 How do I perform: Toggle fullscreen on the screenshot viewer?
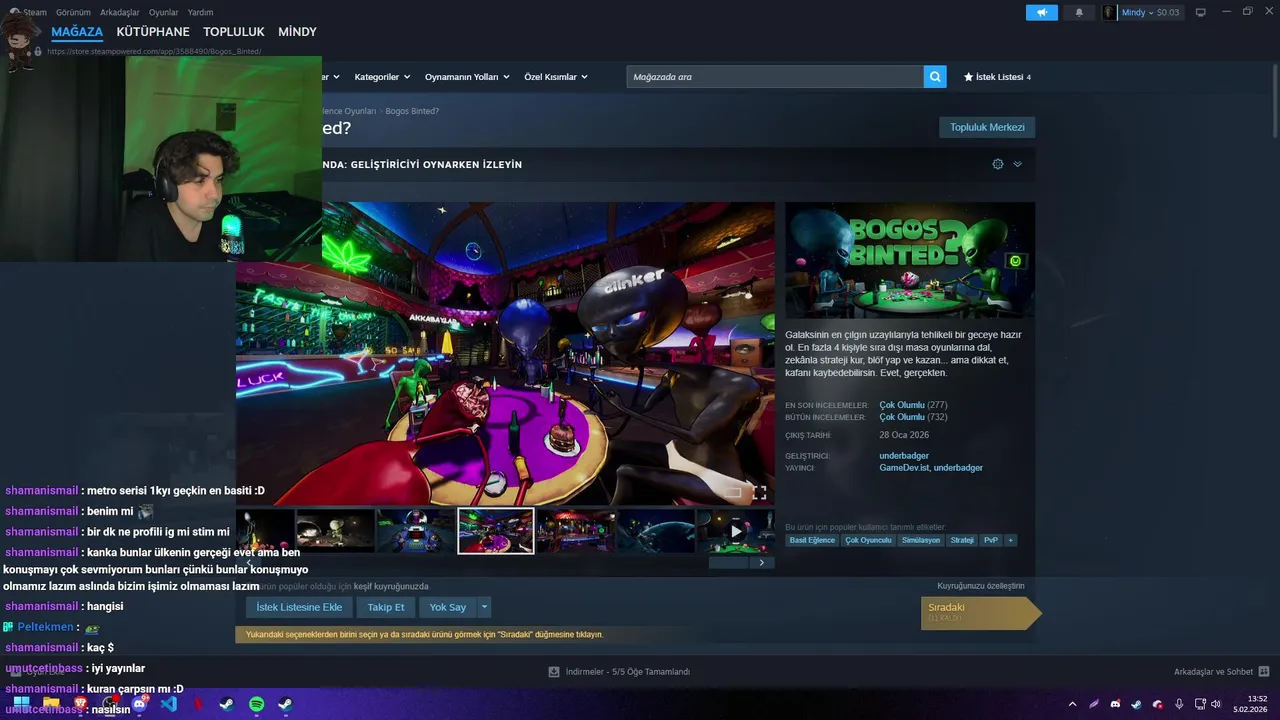point(759,493)
